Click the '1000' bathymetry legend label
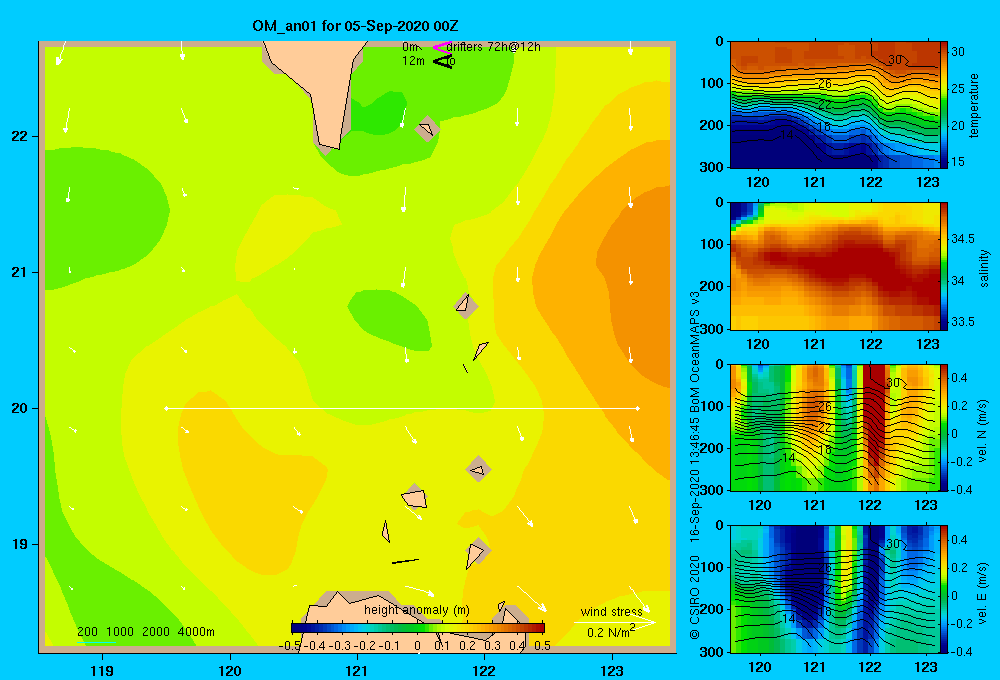 [x=120, y=632]
